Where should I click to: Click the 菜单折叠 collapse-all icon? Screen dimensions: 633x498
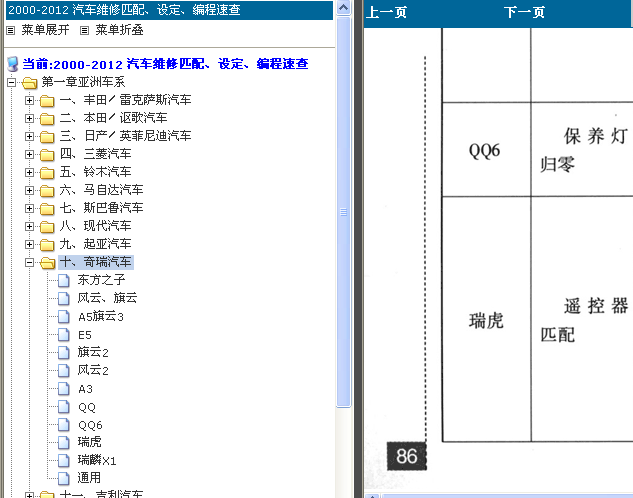tap(84, 30)
